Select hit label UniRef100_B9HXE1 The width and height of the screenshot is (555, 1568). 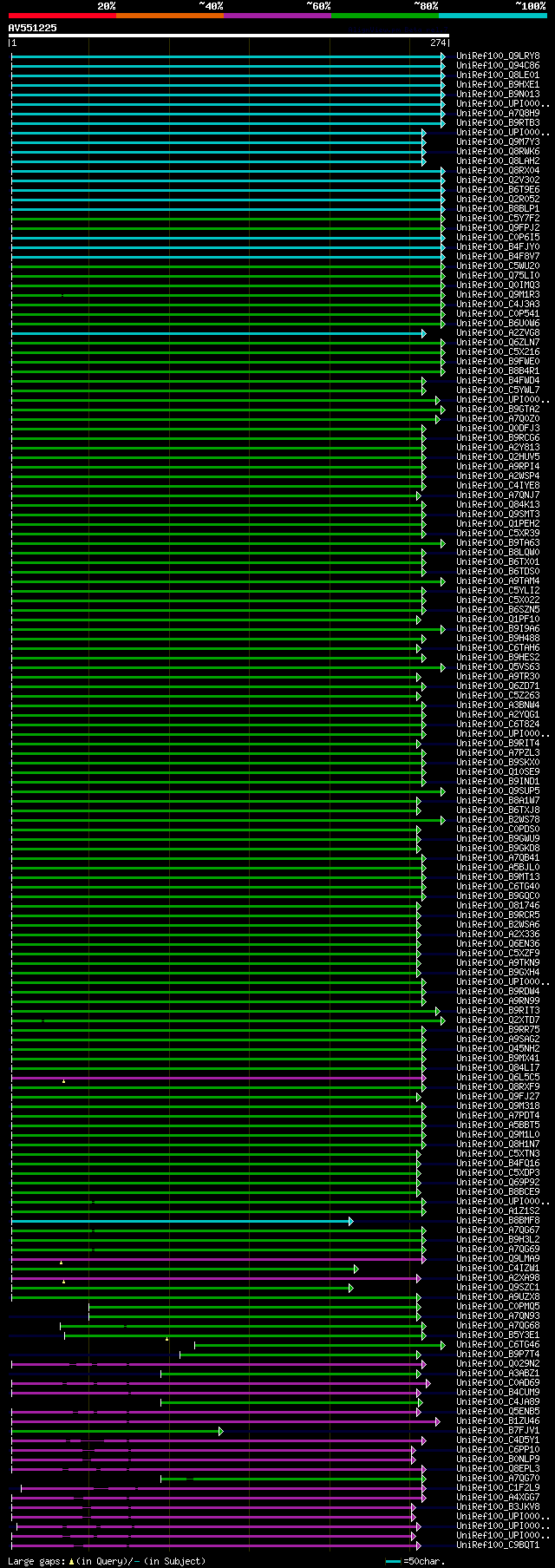point(498,84)
